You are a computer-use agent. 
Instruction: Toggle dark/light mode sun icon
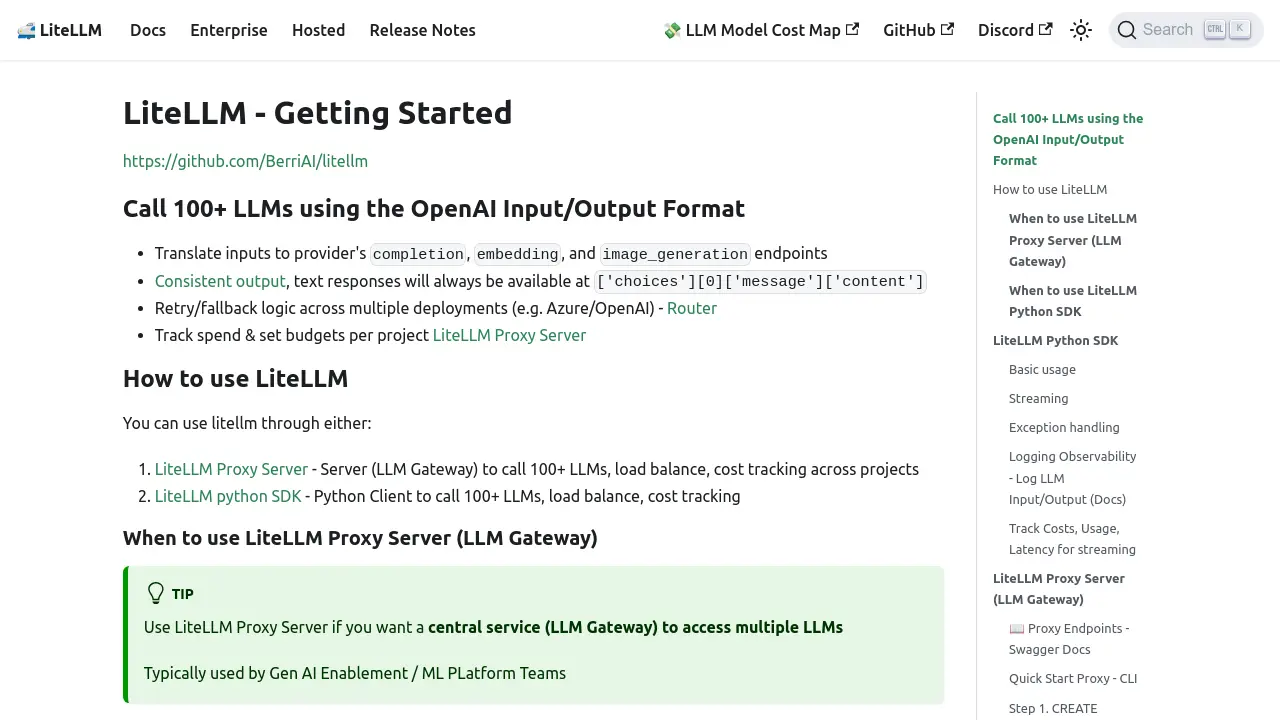pyautogui.click(x=1081, y=30)
